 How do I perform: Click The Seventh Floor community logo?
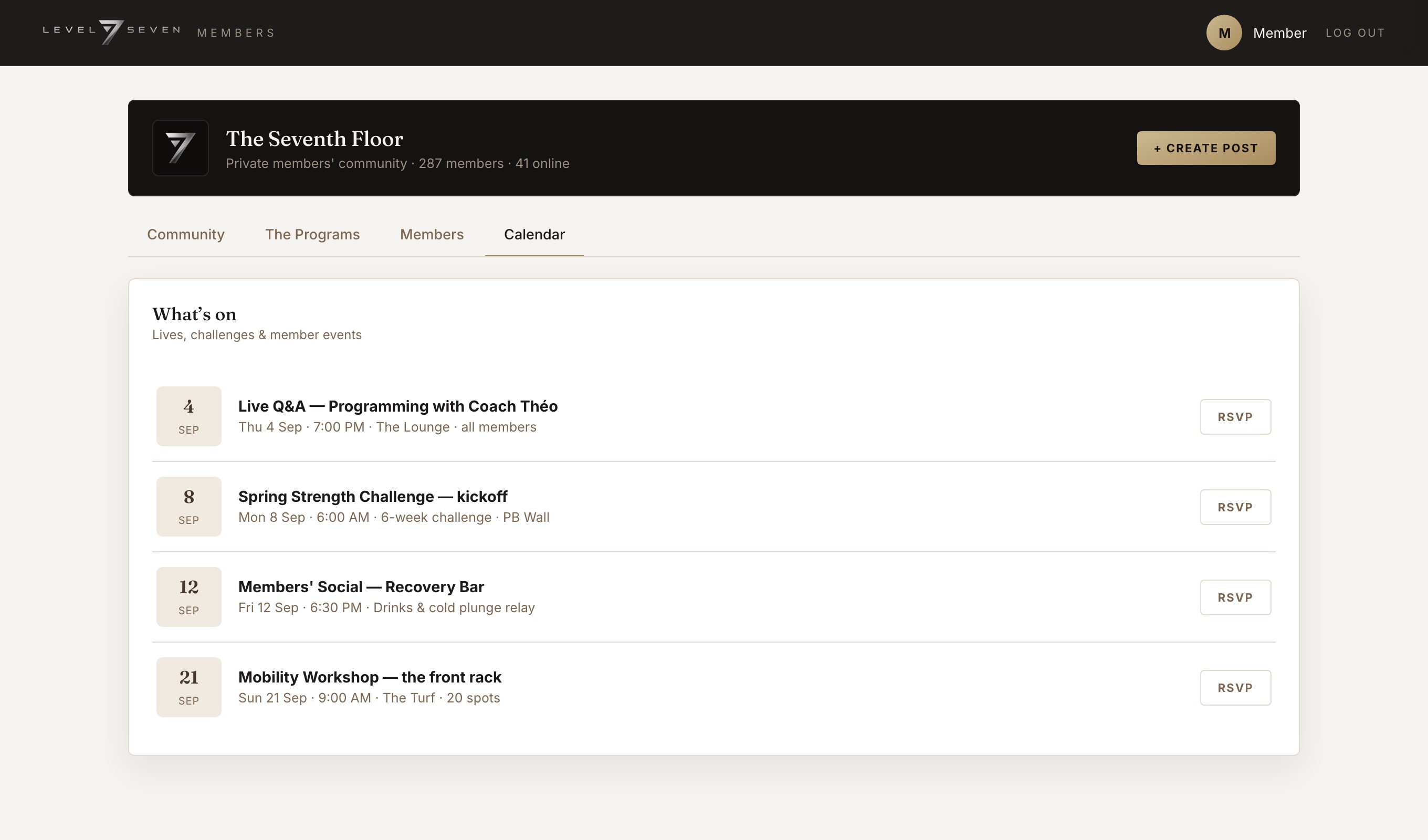(x=180, y=148)
